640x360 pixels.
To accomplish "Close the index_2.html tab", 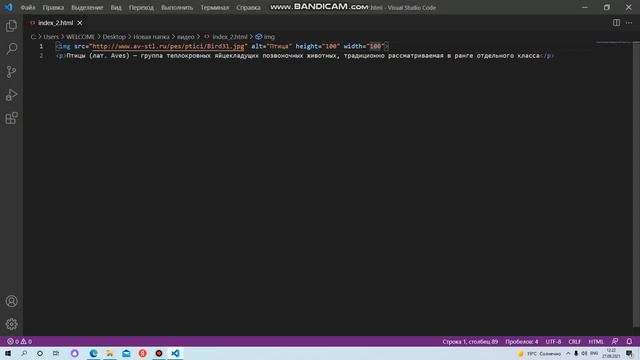I will 80,23.
